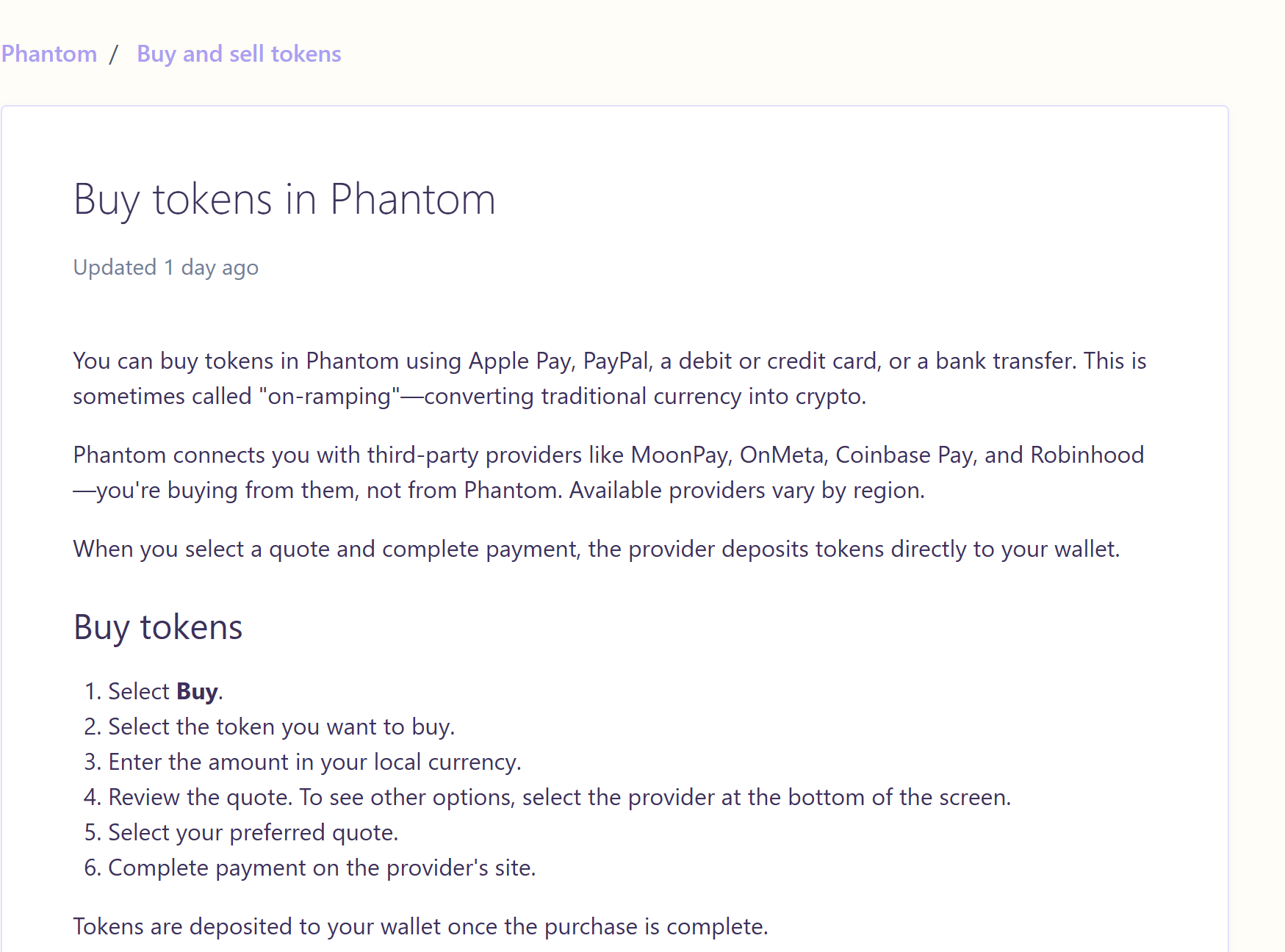Click step 6 "Complete payment" text
The width and height of the screenshot is (1285, 952).
click(x=322, y=868)
